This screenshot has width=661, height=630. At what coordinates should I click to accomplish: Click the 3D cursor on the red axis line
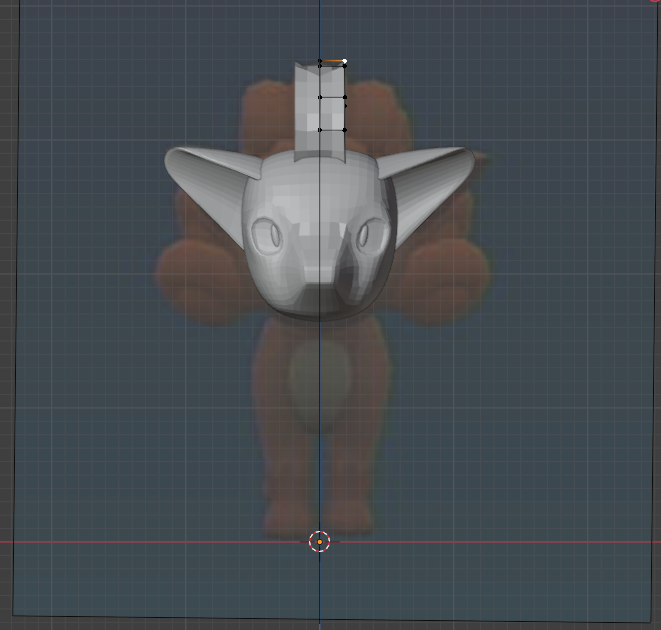point(320,541)
